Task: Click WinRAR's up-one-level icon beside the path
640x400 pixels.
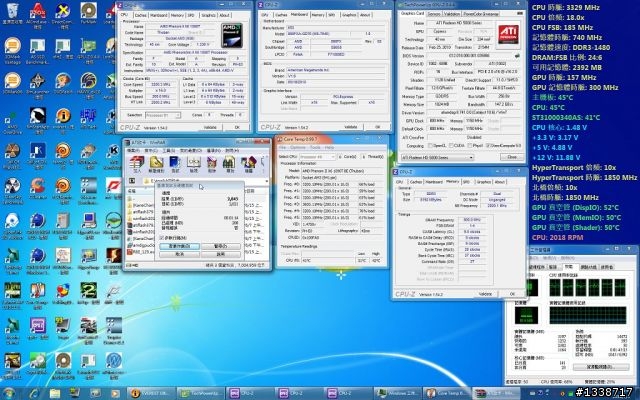Action: tap(132, 180)
